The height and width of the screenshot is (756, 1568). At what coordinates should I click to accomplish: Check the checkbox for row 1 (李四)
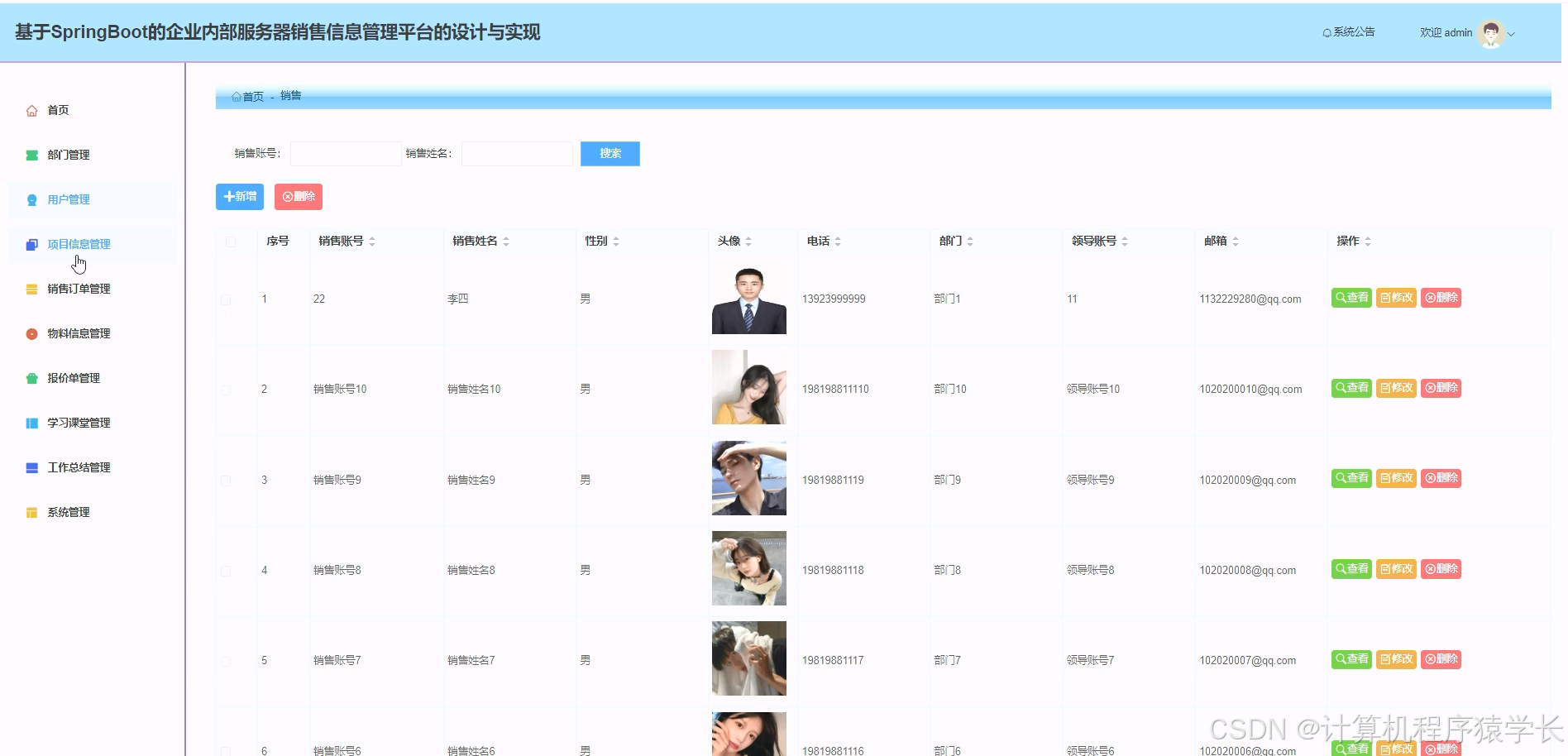tap(226, 299)
